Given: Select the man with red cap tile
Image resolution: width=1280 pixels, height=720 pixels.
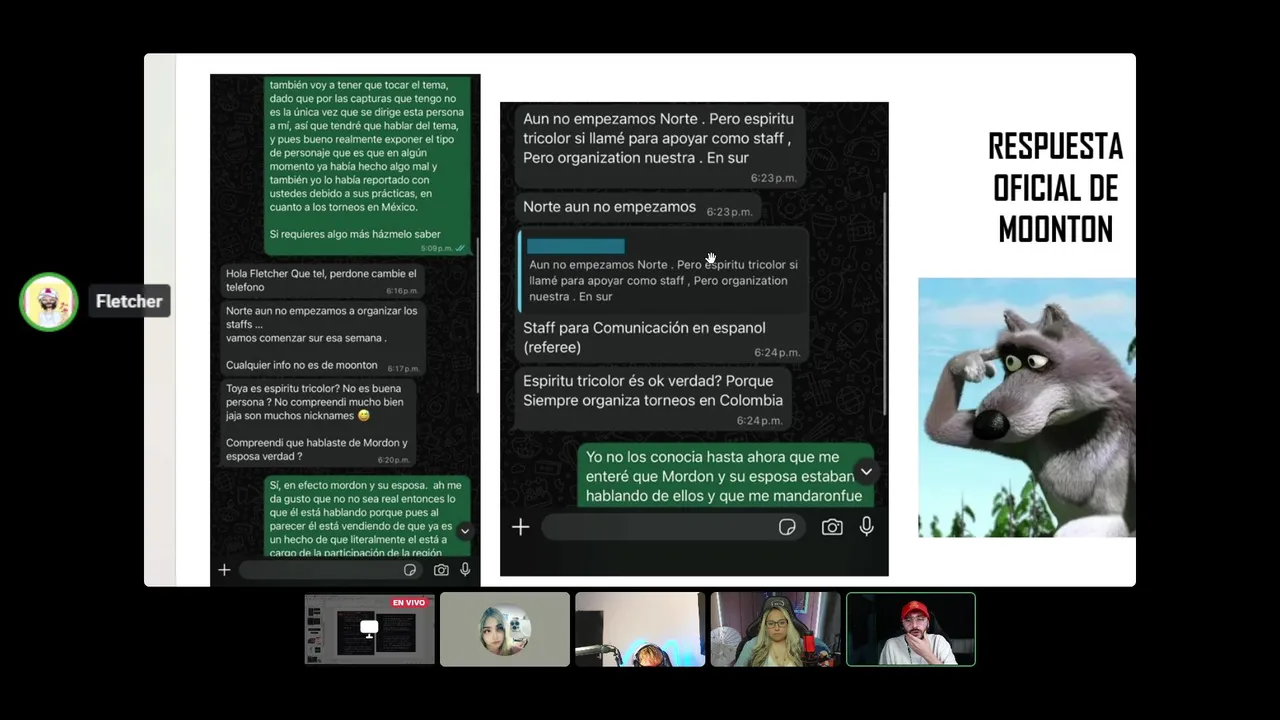Looking at the screenshot, I should point(911,629).
